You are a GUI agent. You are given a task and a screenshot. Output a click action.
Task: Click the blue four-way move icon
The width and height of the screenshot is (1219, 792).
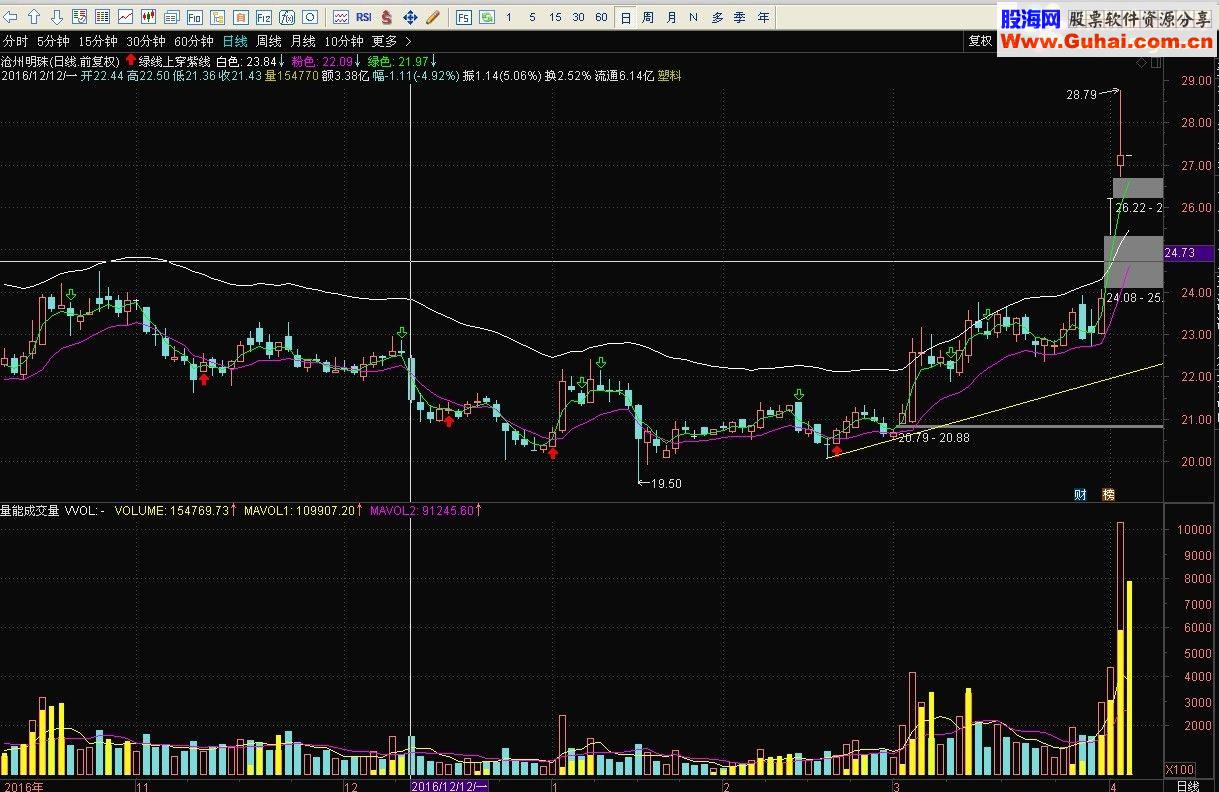tap(410, 17)
